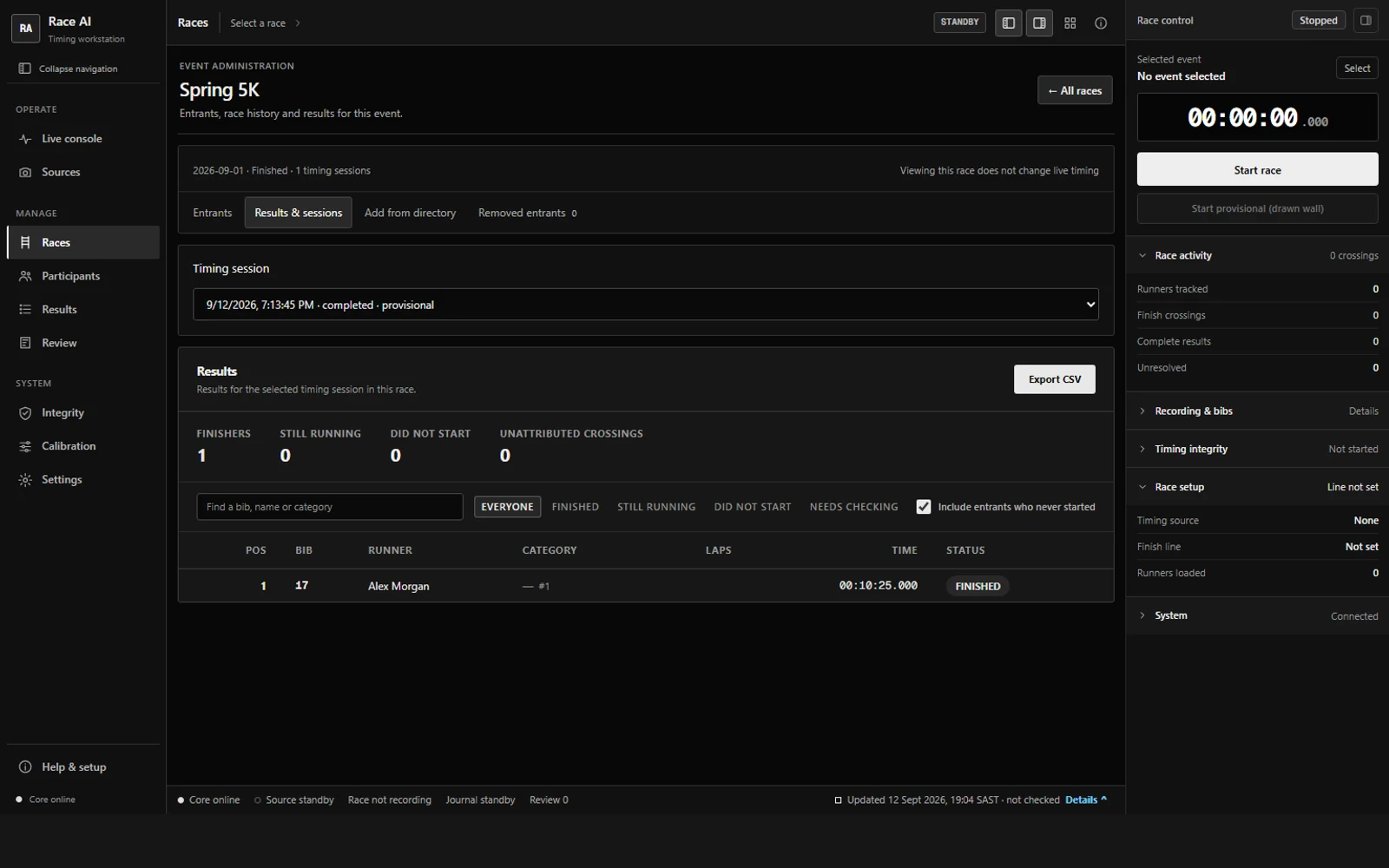This screenshot has height=868, width=1389.
Task: Click Race not recording status entry
Action: pos(389,800)
